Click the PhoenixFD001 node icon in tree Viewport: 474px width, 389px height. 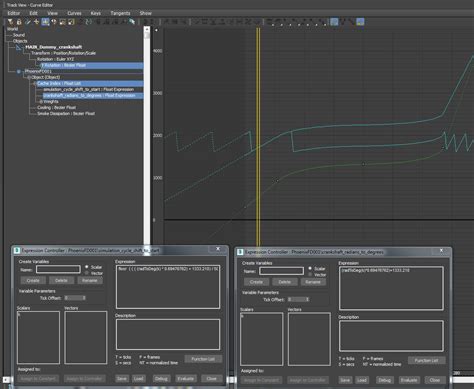coord(19,71)
